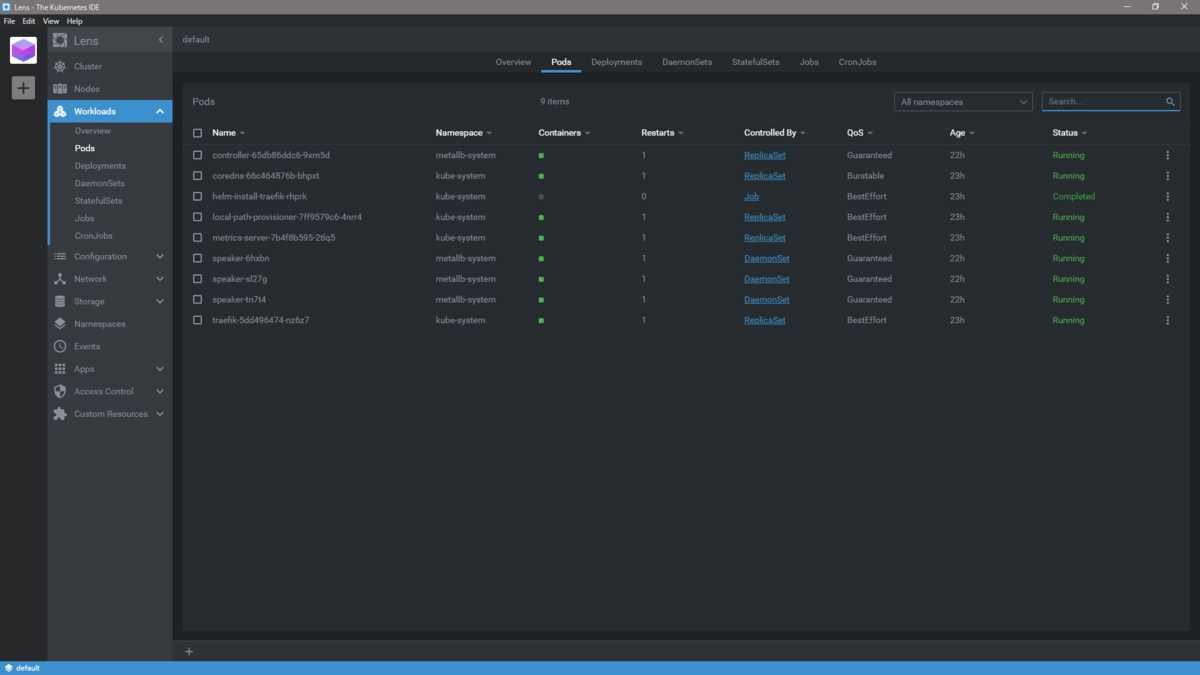Open actions menu for metrics-server-7b4f8b595-2tlq5 pod
1200x675 pixels.
[x=1167, y=238]
